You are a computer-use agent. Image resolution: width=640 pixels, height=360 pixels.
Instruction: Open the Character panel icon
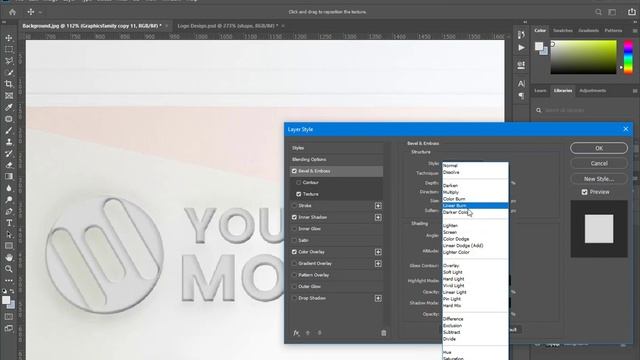click(x=521, y=84)
